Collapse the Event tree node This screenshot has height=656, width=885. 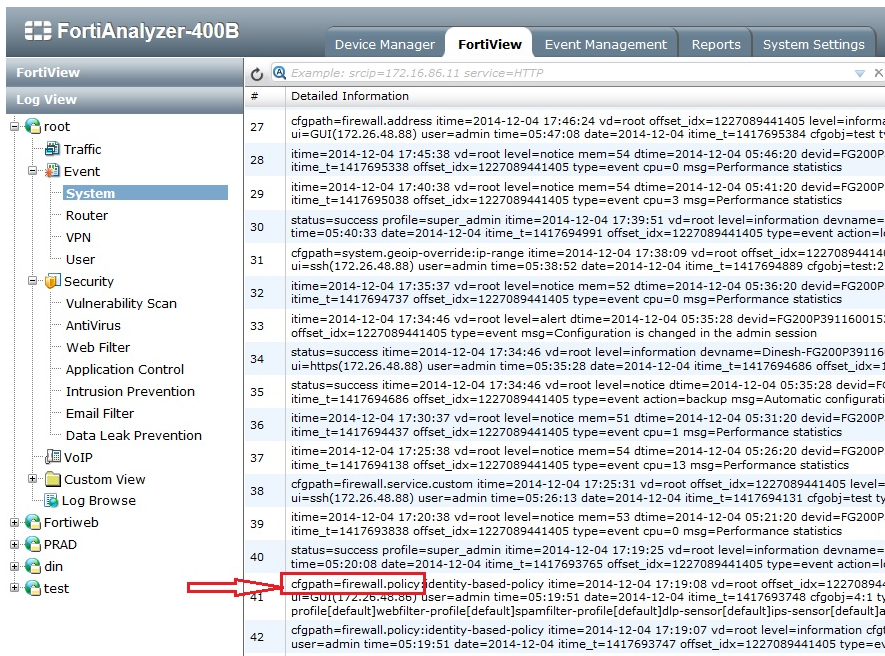pyautogui.click(x=33, y=171)
